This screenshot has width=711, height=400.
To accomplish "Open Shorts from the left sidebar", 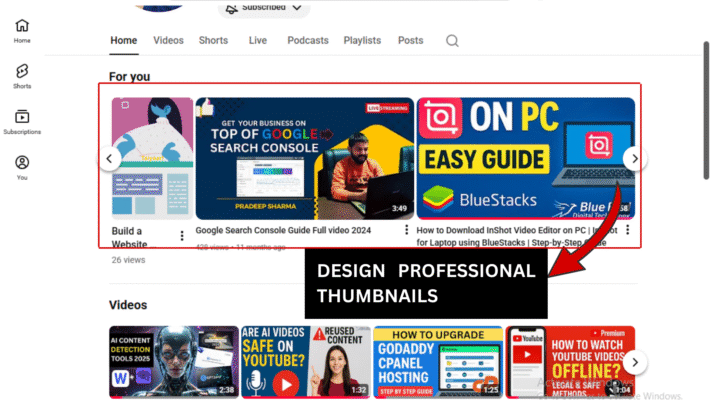I will (x=22, y=76).
